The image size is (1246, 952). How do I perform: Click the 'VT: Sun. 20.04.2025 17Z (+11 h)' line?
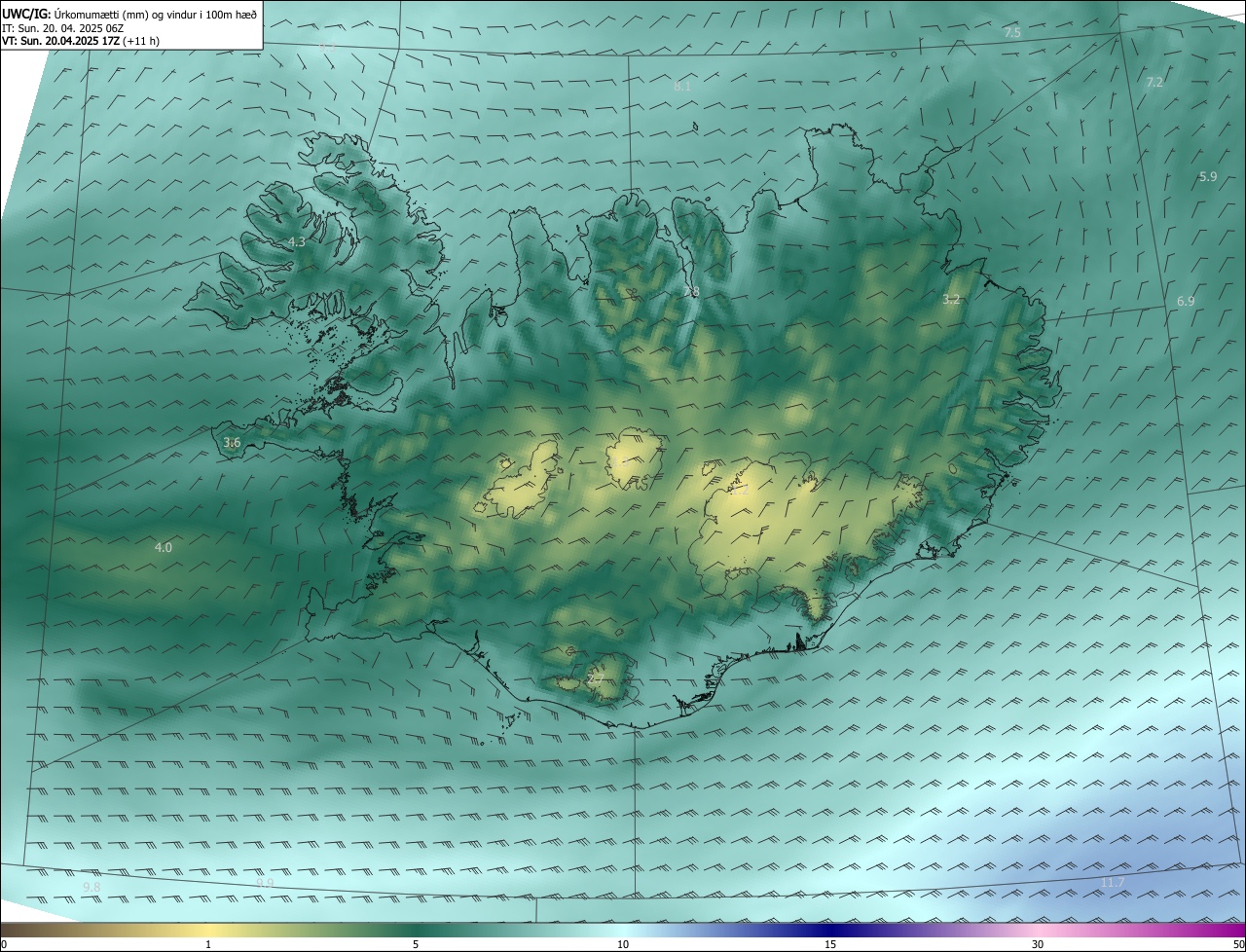point(81,41)
